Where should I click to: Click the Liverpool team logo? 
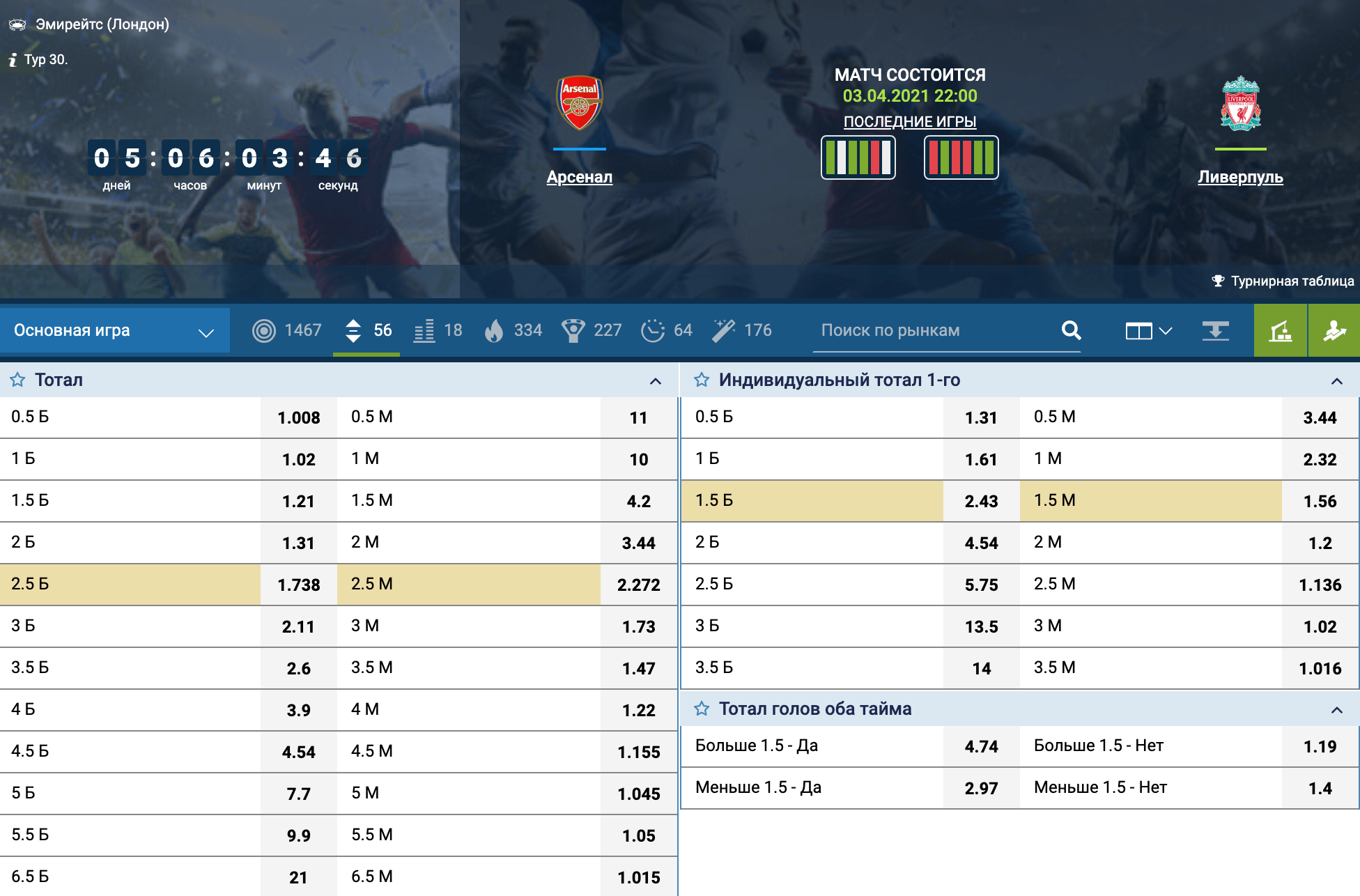tap(1241, 103)
